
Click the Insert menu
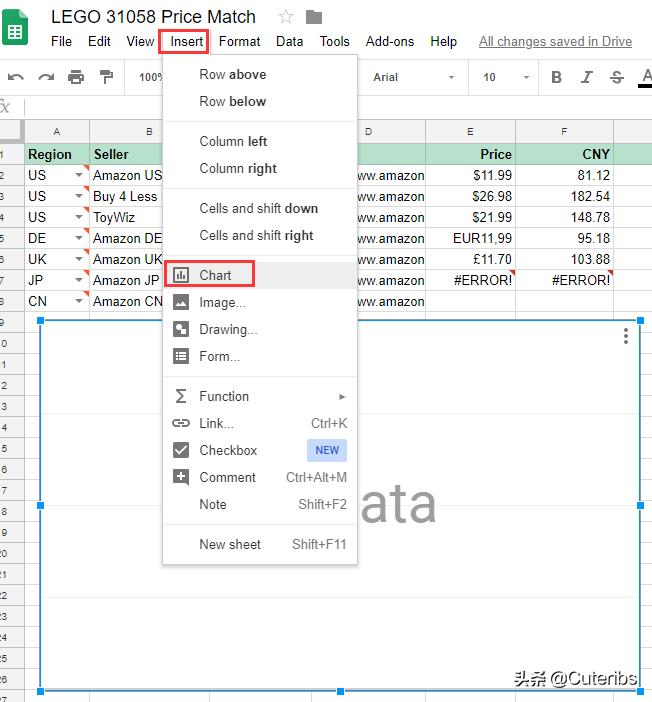[186, 42]
